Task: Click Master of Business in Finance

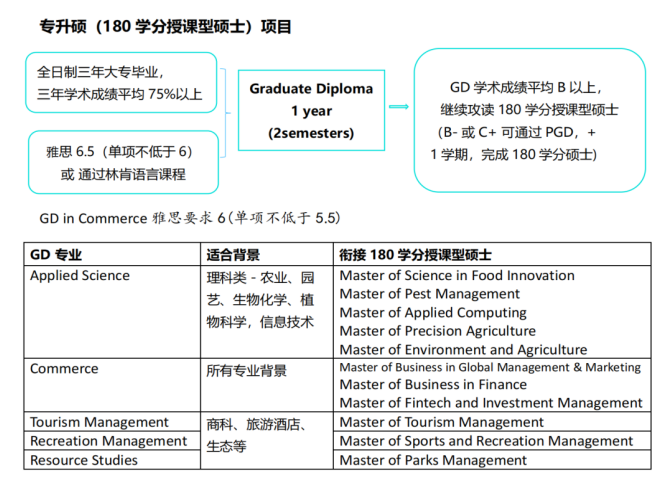Action: click(433, 385)
